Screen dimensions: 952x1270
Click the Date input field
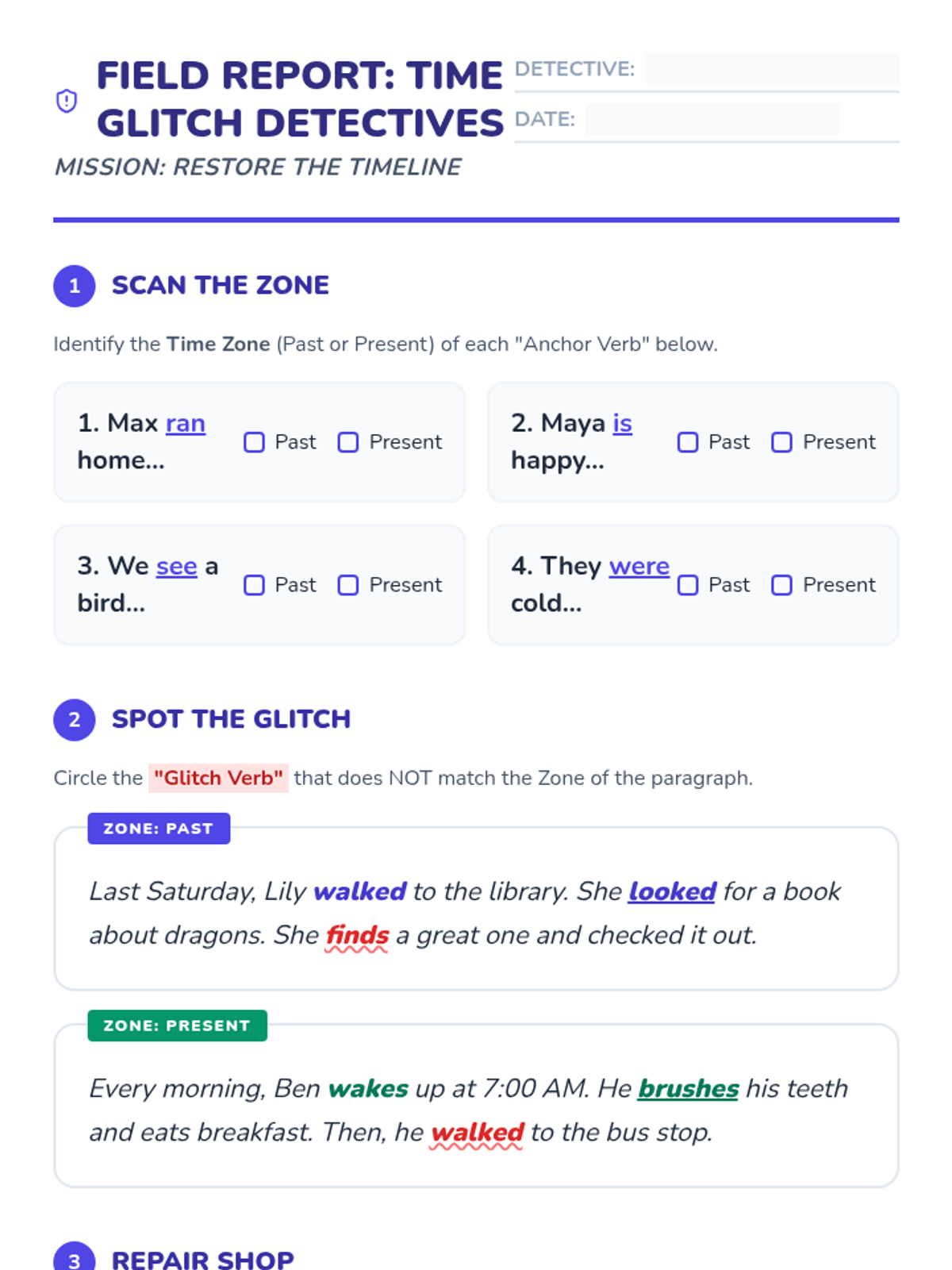[x=712, y=119]
